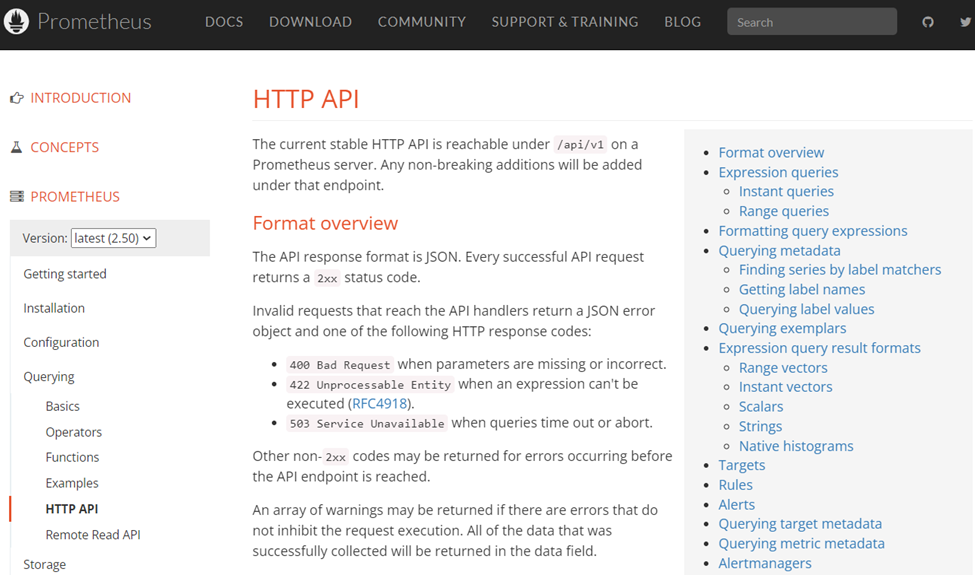The image size is (975, 575).
Task: Go to the Download page from navbar
Action: tap(310, 22)
